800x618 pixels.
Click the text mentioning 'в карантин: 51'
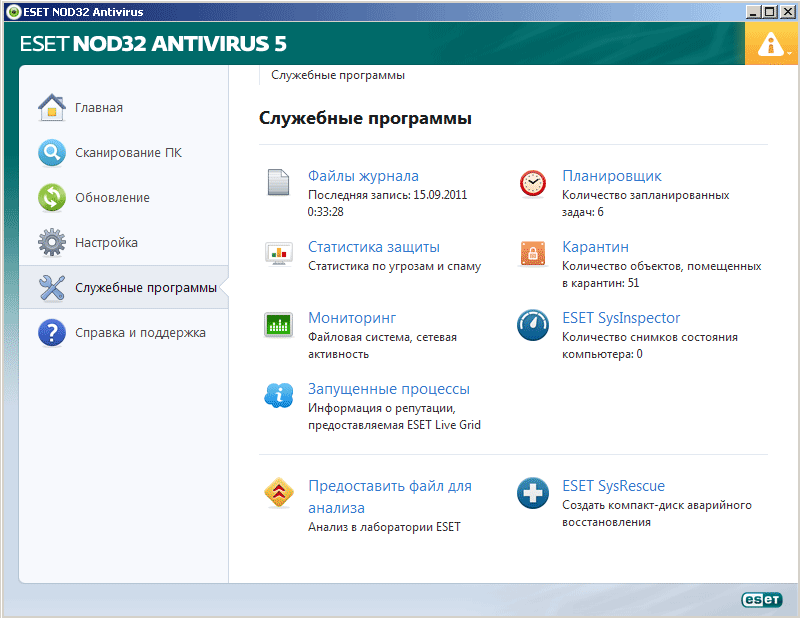click(601, 283)
